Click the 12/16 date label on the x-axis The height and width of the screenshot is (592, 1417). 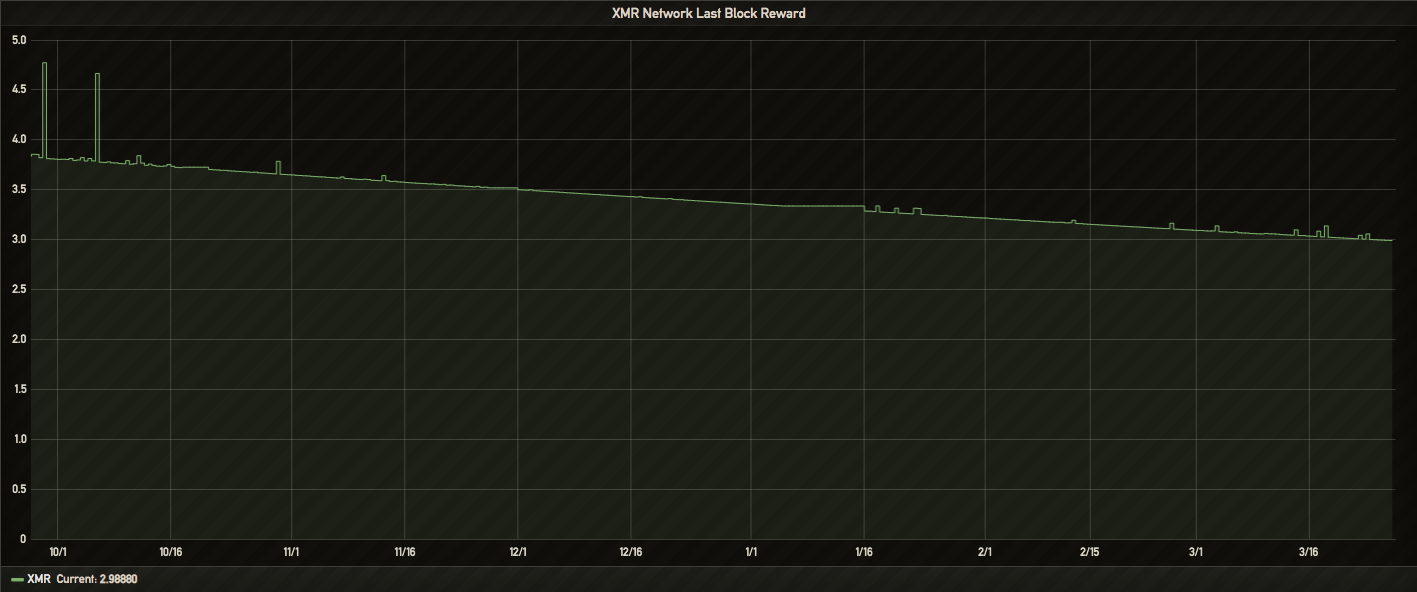tap(631, 552)
